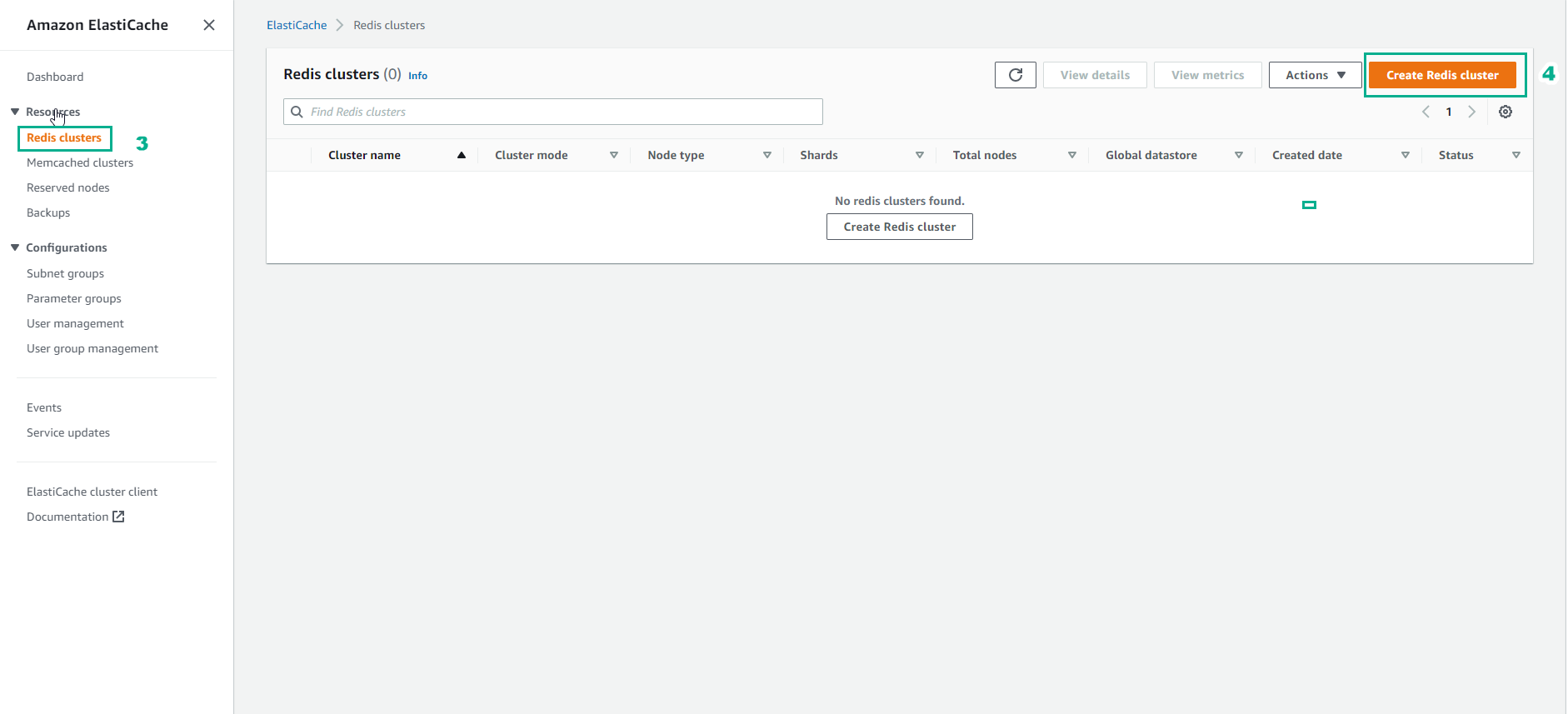Go to User management
Screen dimensions: 1568x714
coord(75,323)
